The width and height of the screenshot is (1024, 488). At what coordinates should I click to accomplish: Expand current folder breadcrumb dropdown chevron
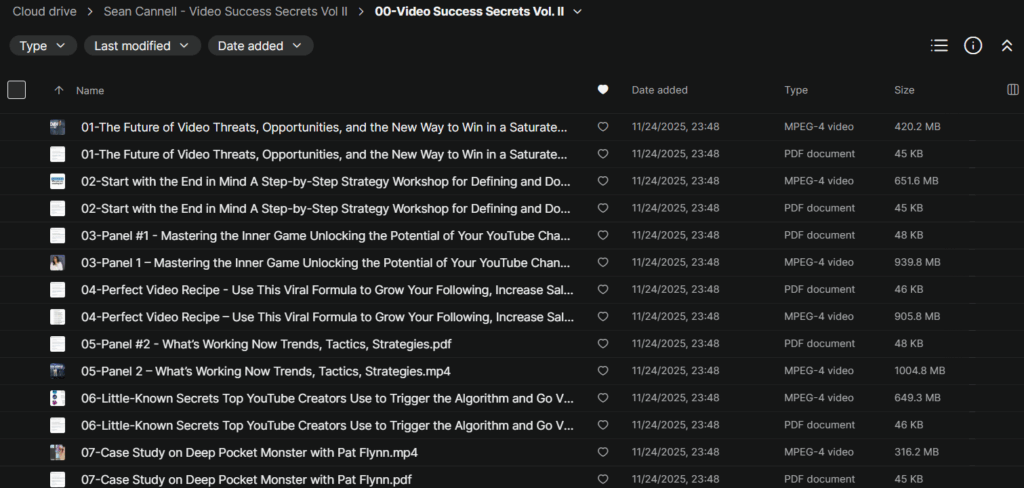pos(577,12)
